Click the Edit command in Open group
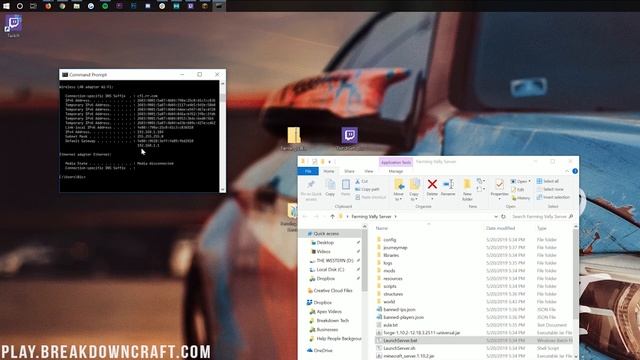The width and height of the screenshot is (640, 360). [518, 190]
